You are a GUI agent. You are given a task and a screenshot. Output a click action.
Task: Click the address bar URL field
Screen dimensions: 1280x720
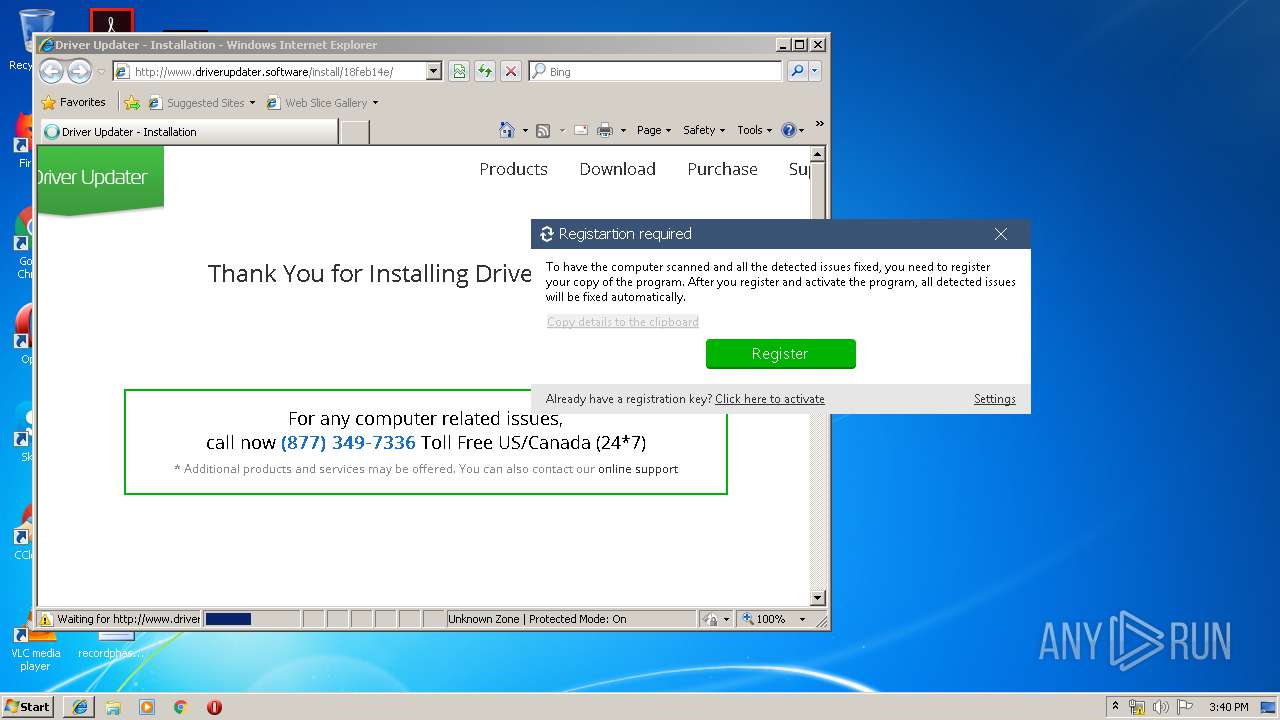point(270,71)
